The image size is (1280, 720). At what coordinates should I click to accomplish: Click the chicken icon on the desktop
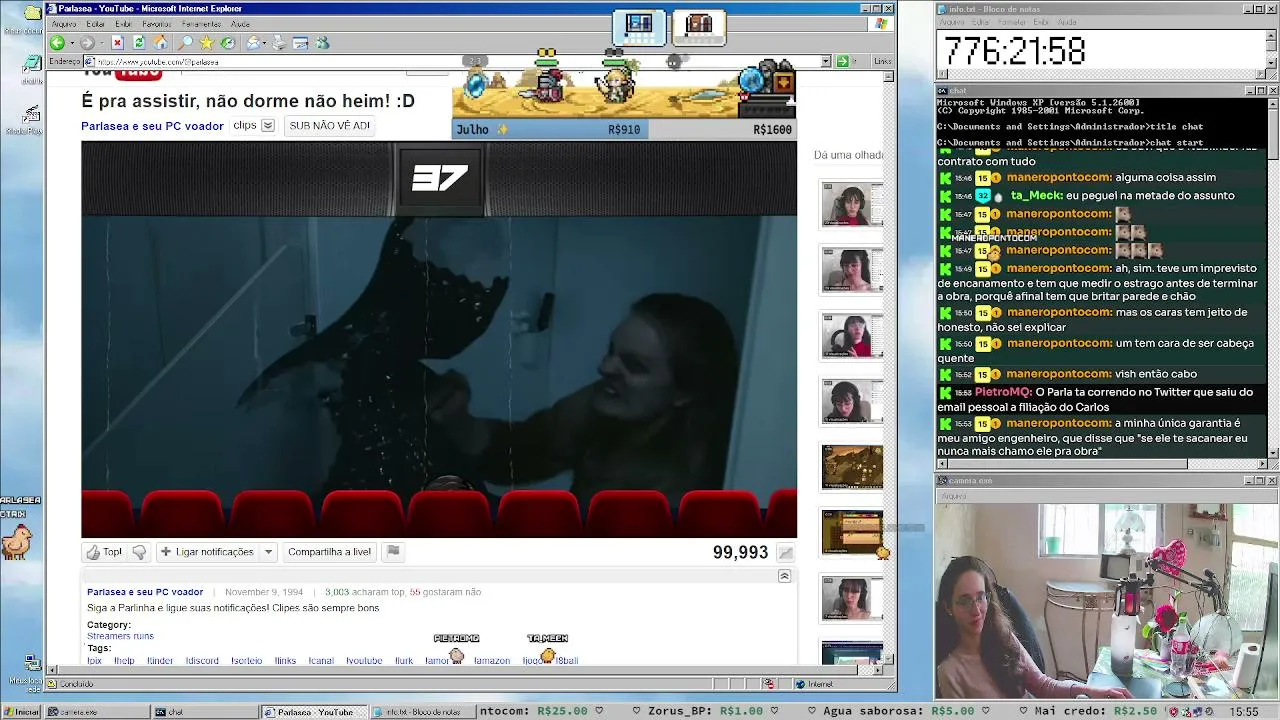point(16,541)
